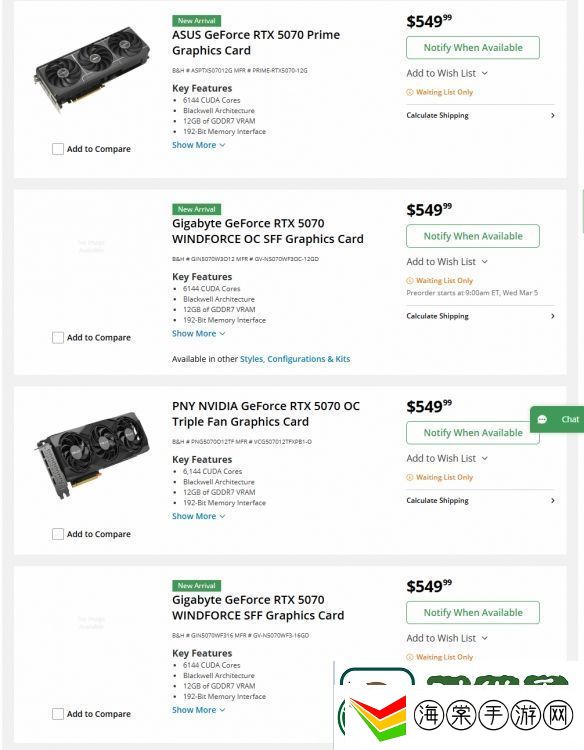Expand Show More under PNY card features
Screen dimensions: 584x750
198,516
